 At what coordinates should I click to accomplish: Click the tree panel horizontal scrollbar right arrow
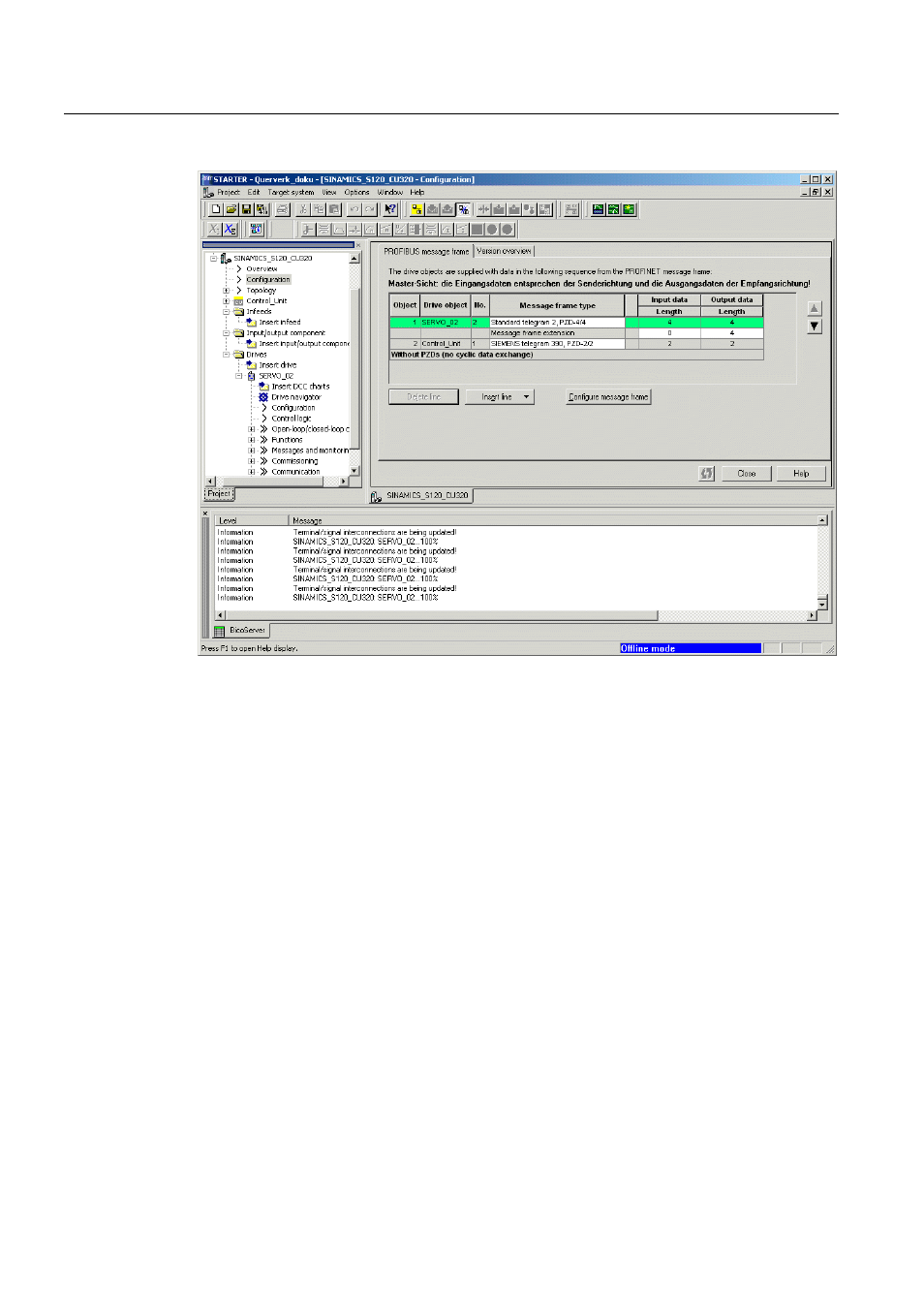coord(344,482)
